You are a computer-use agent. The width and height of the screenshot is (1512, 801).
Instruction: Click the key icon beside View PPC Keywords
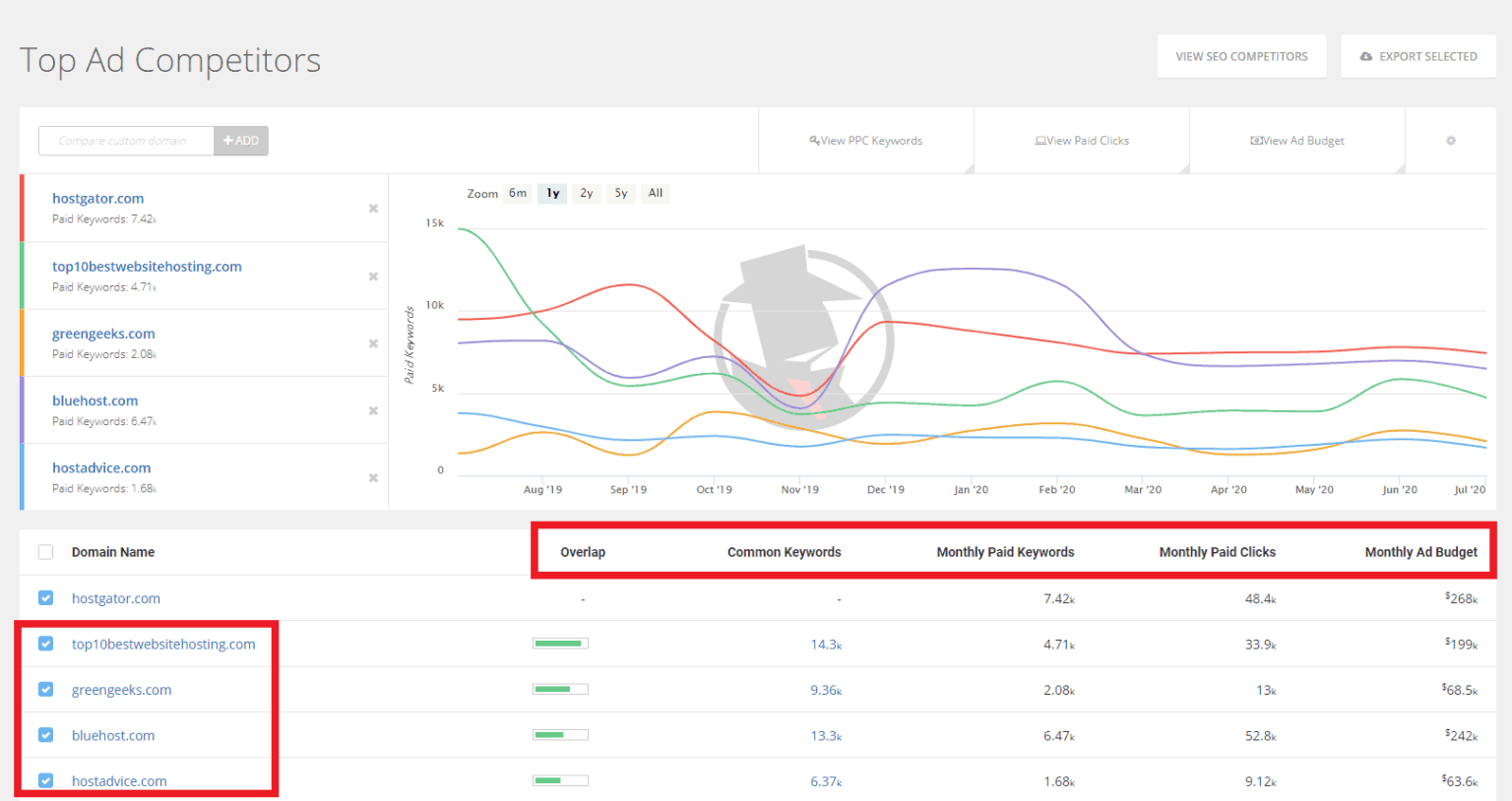point(813,140)
